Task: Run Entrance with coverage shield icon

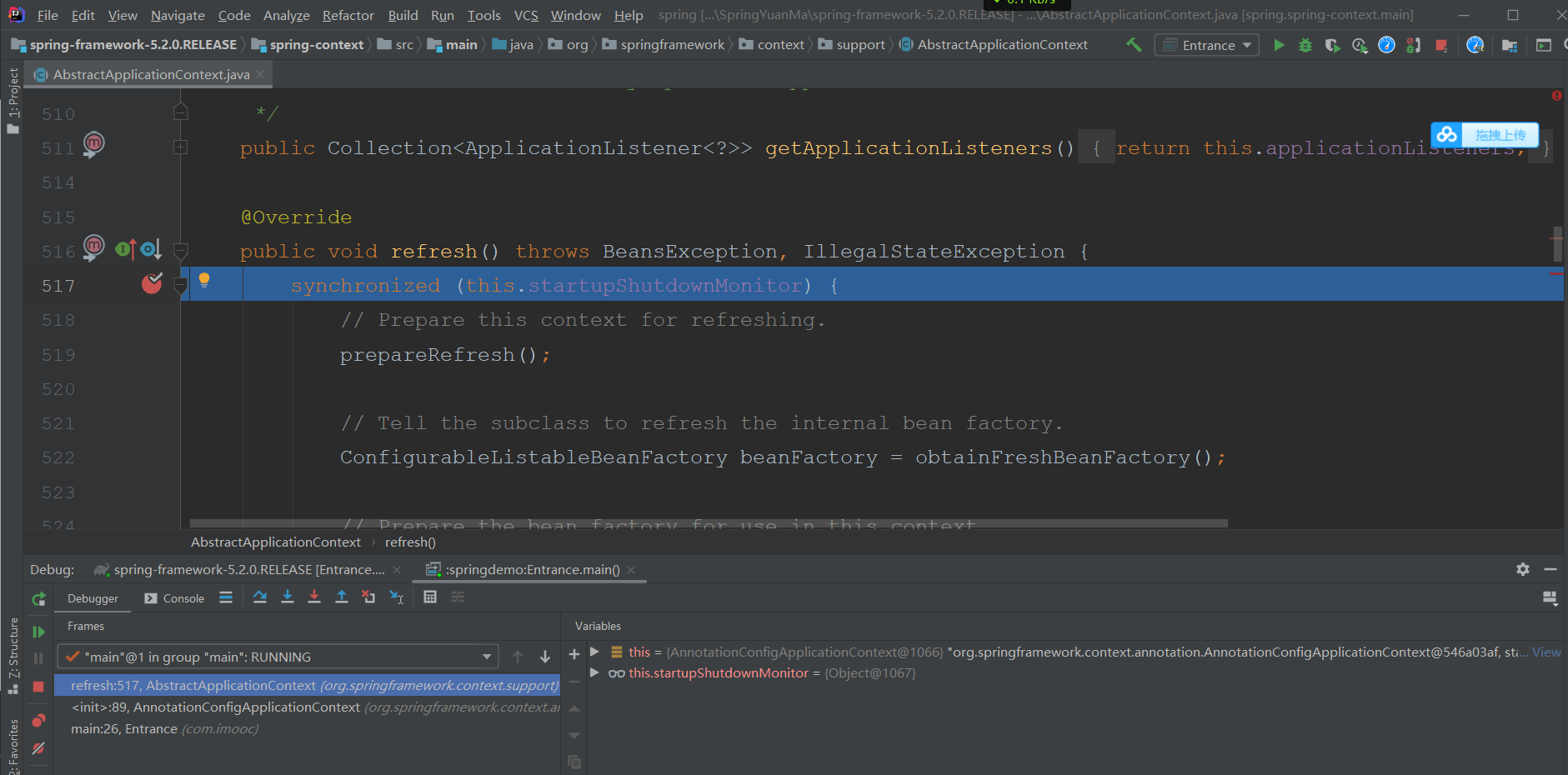Action: click(x=1332, y=45)
